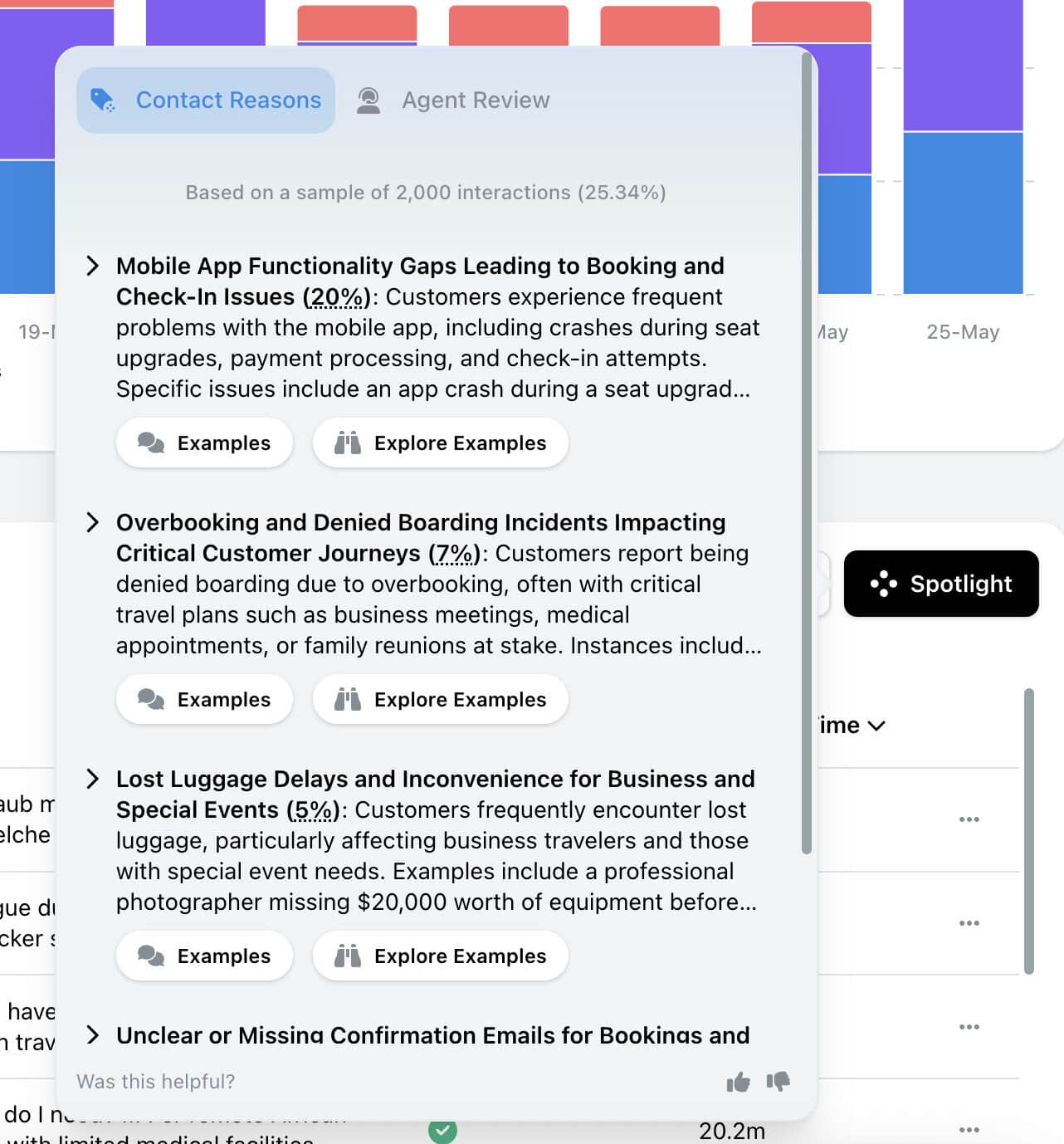Click the 20.2m time value
Image resolution: width=1064 pixels, height=1144 pixels.
(x=732, y=1131)
